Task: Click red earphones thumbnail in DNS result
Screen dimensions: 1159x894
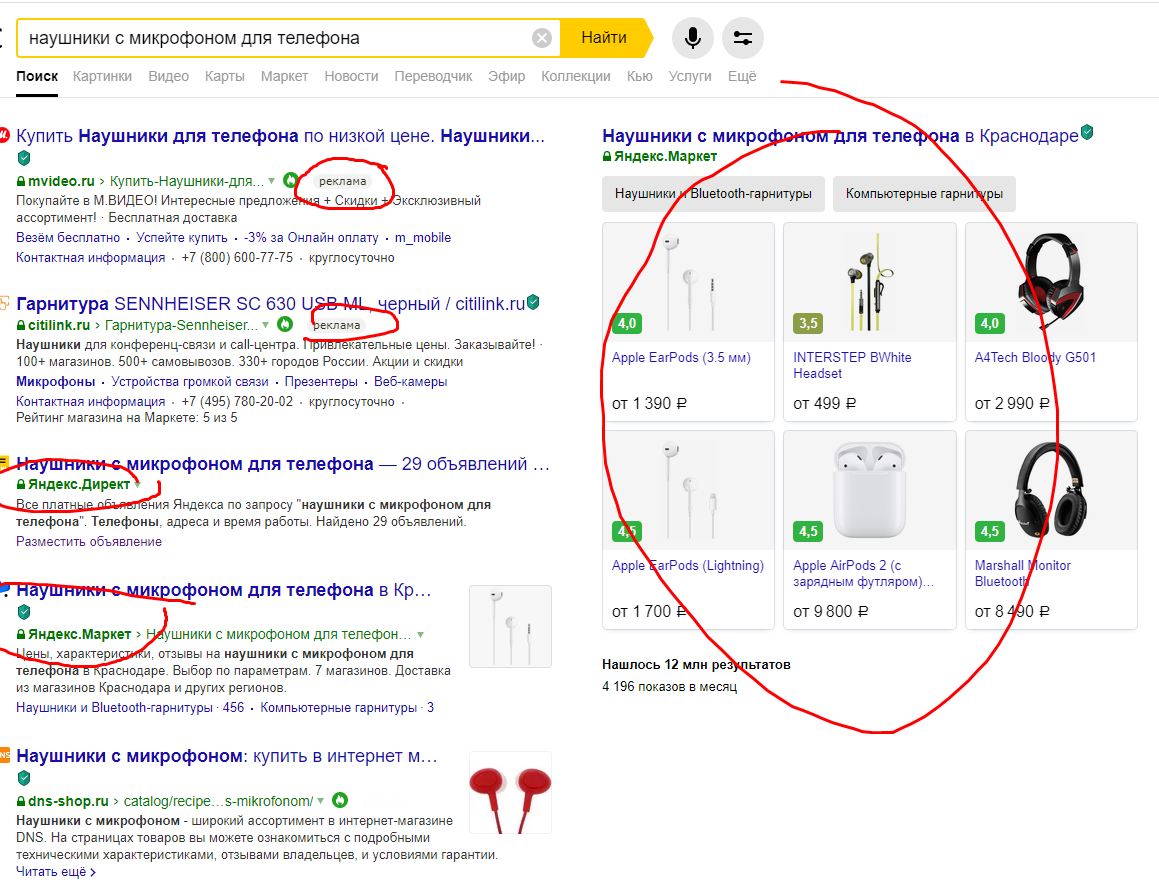Action: (510, 793)
